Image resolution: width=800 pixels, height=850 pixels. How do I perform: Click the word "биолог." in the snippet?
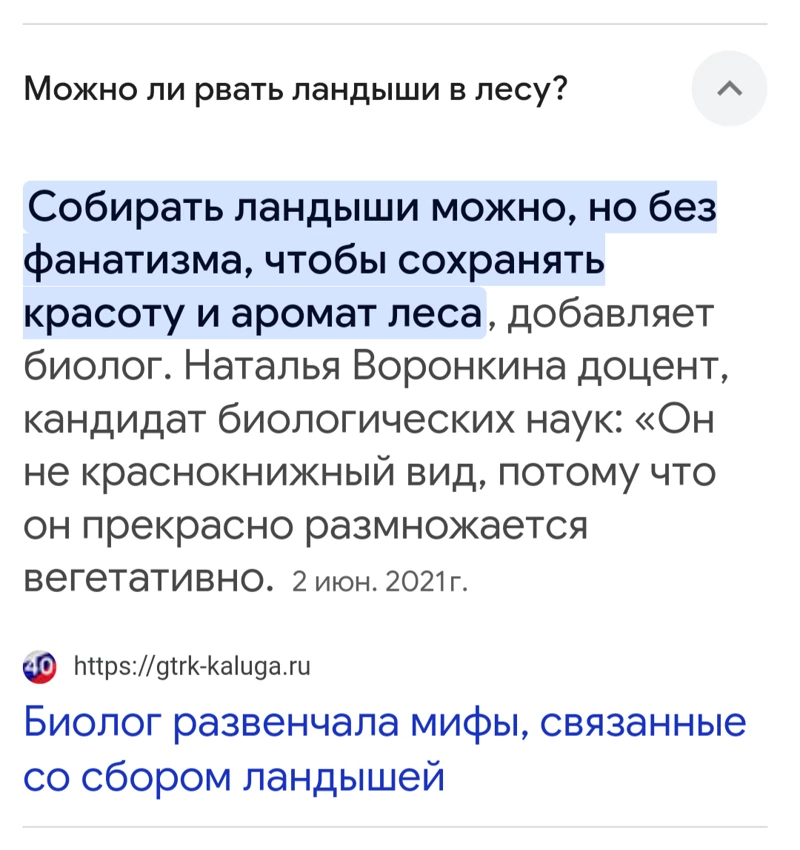(98, 366)
